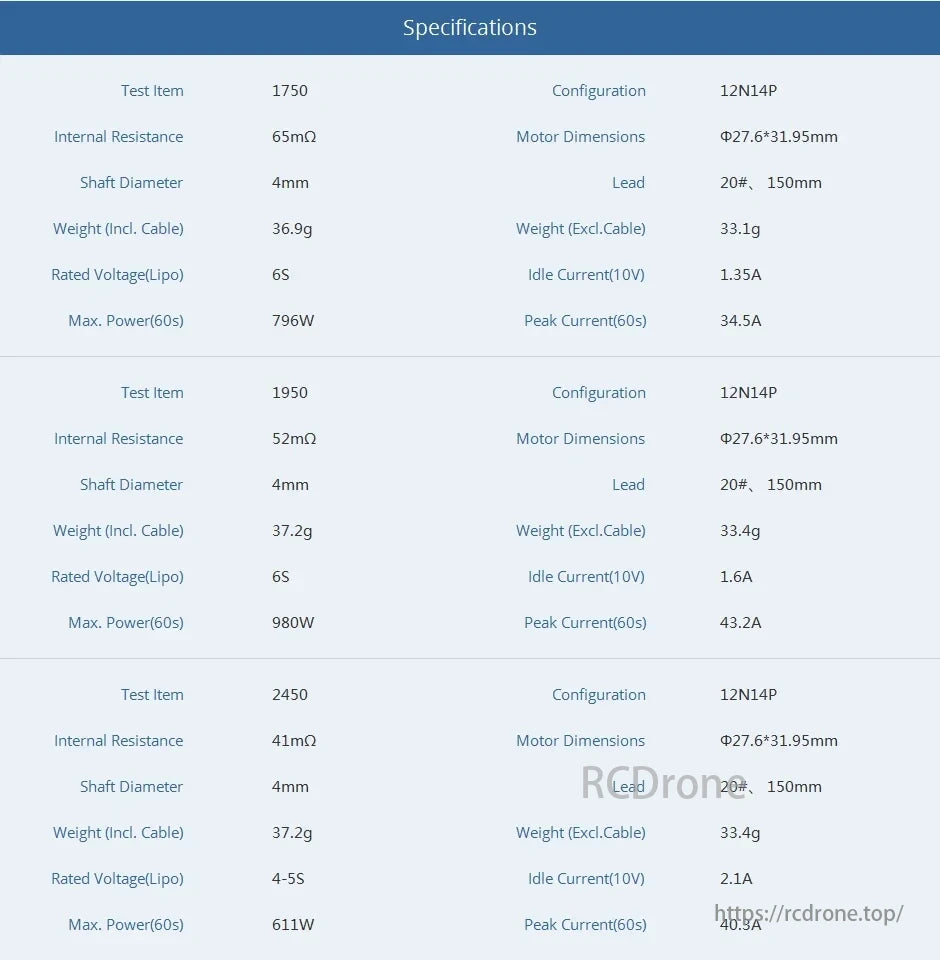Select the 36.9g weight value
Viewport: 940px width, 960px height.
point(292,229)
